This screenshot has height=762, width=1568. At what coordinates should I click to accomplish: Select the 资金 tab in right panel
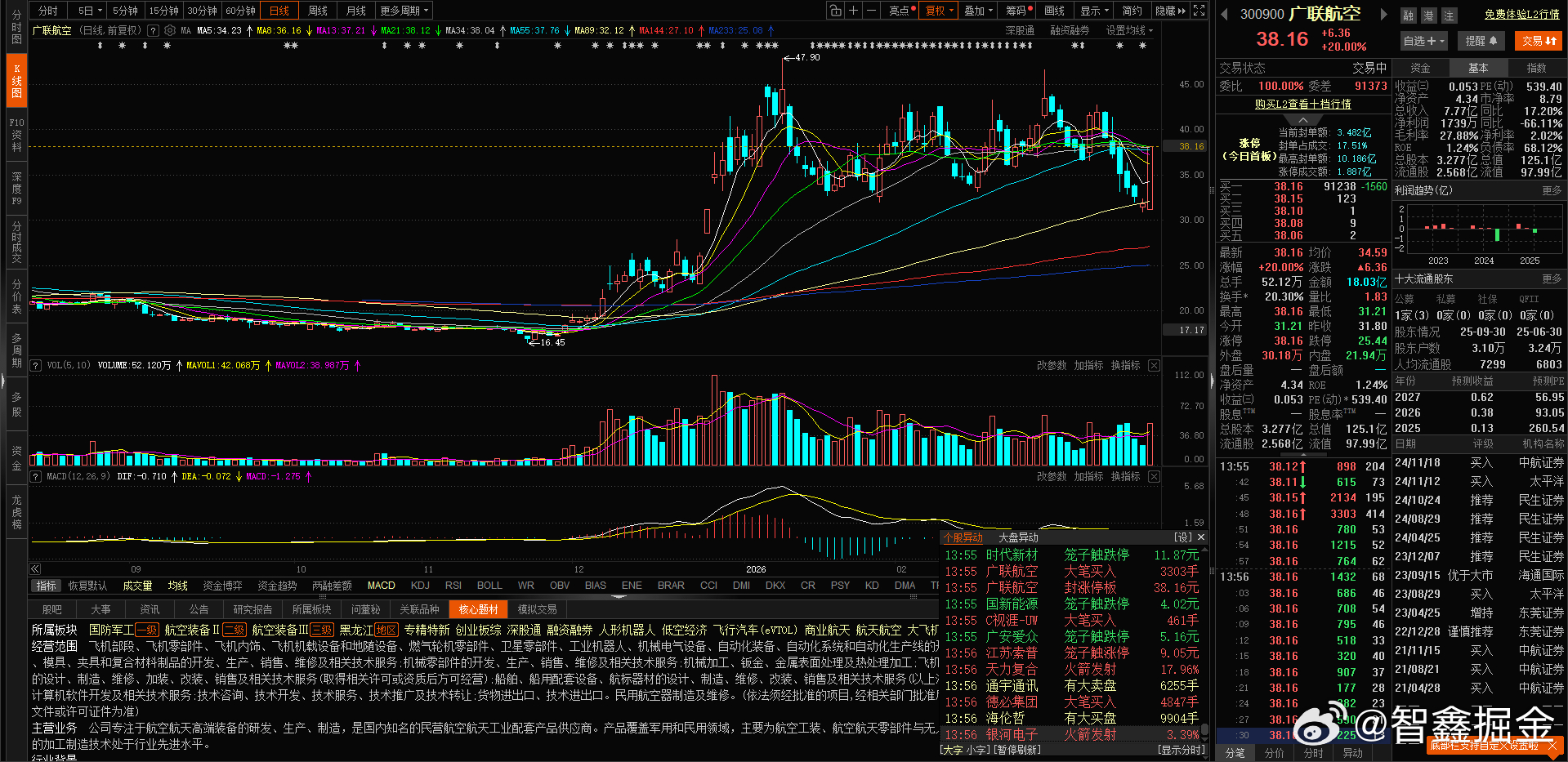point(1421,68)
